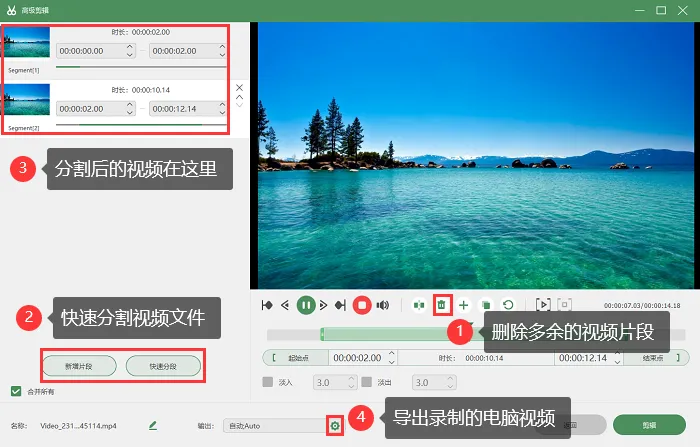Increase the fade-in duration value

[x=351, y=379]
